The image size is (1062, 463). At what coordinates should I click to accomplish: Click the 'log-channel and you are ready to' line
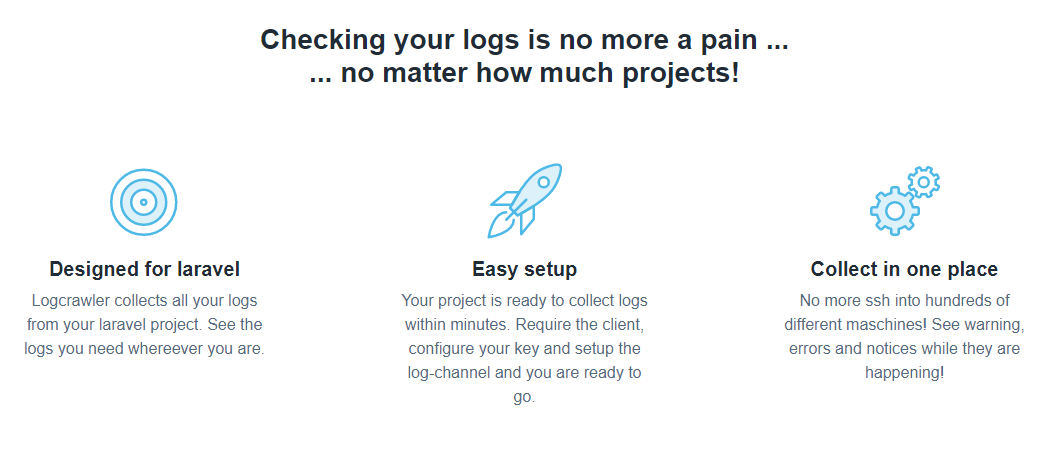524,372
